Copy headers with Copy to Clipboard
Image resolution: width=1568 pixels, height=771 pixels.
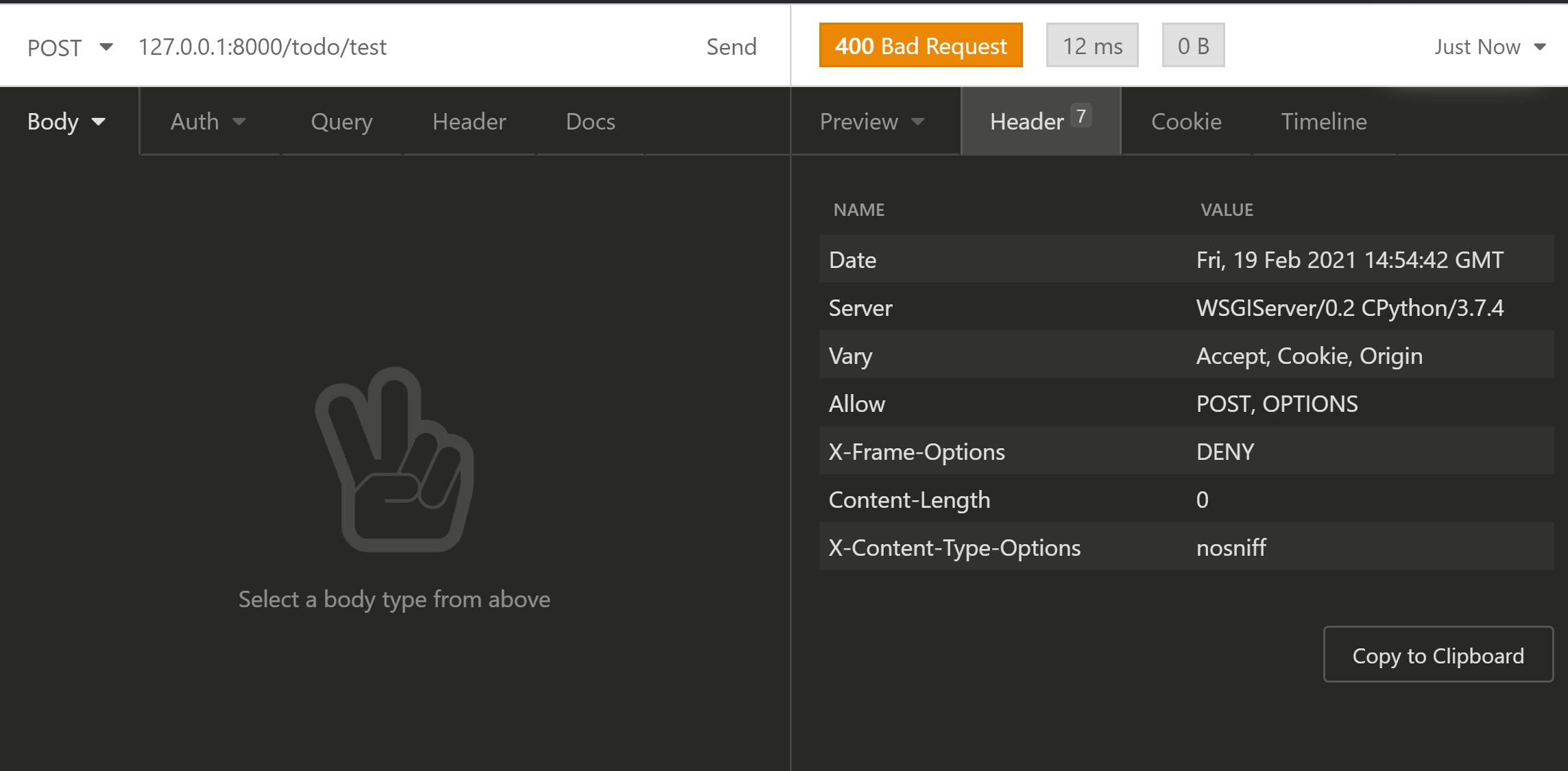pos(1438,655)
